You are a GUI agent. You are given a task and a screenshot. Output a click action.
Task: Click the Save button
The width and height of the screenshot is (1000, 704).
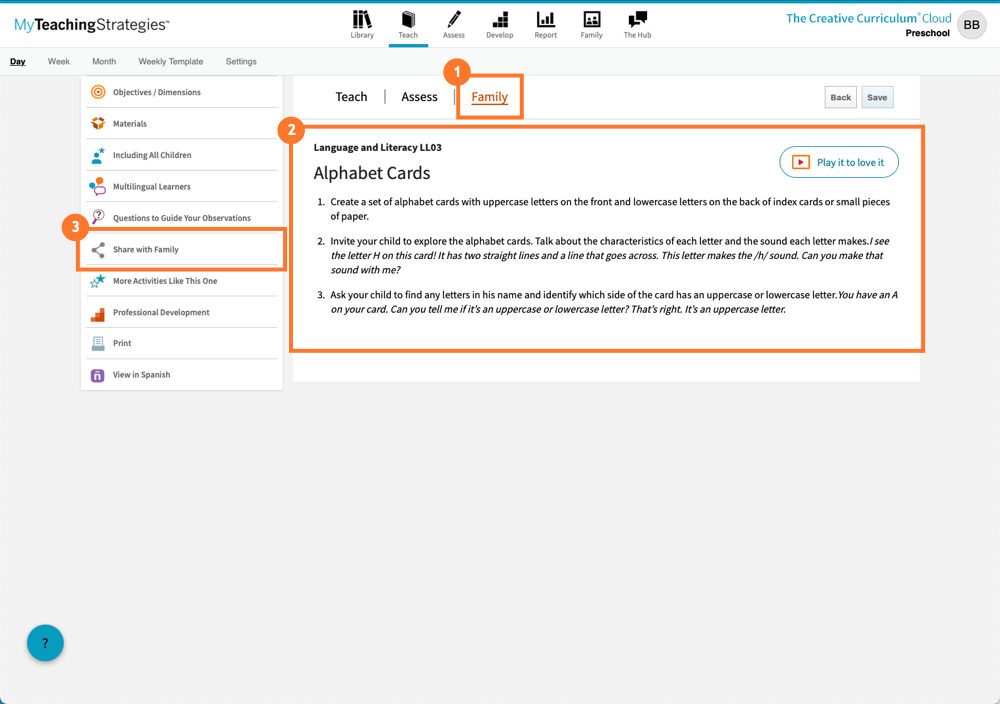pyautogui.click(x=877, y=97)
